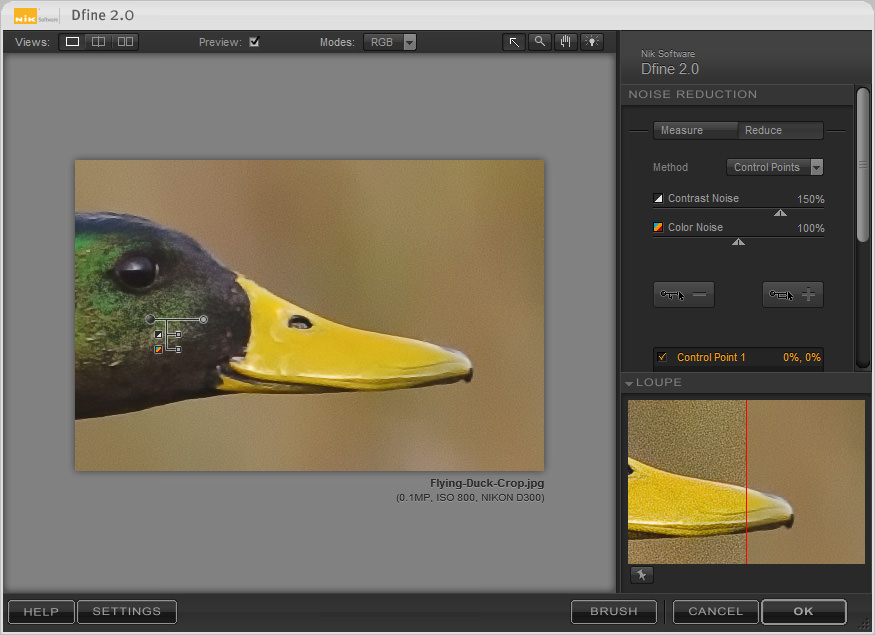Select the pan hand tool
Screen dimensions: 875x635
(566, 42)
